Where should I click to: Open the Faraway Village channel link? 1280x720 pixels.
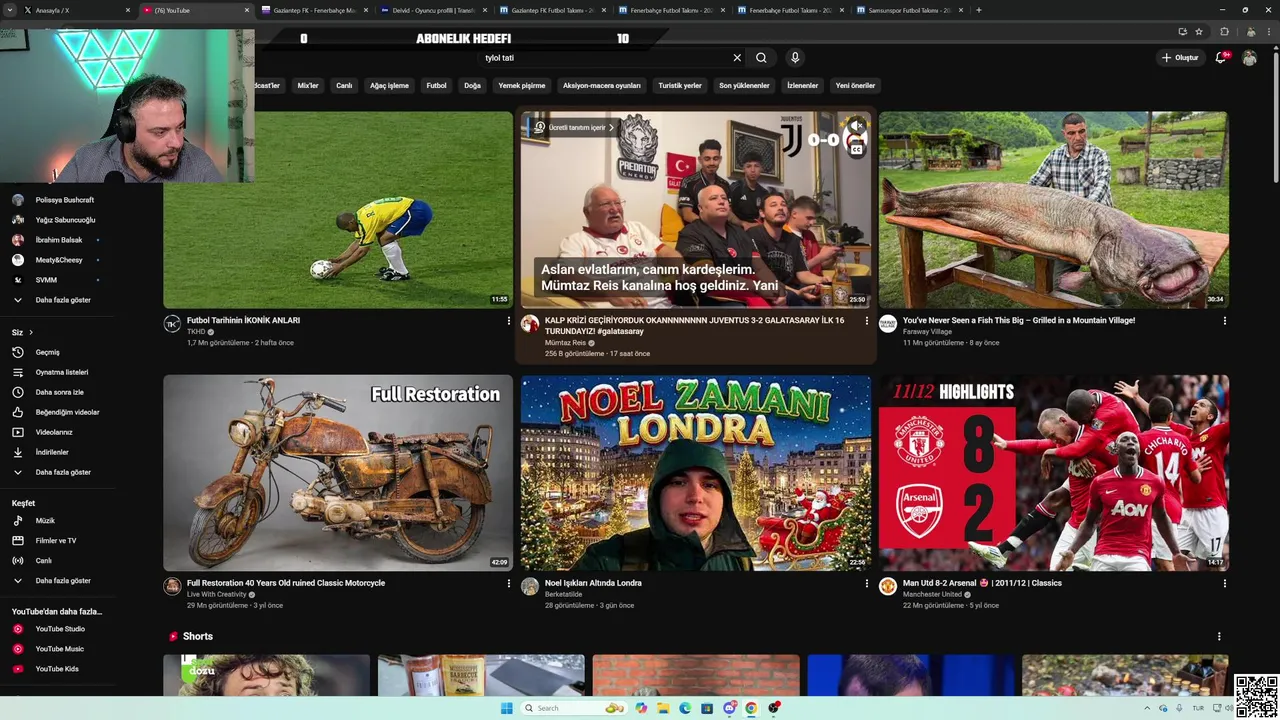point(927,331)
